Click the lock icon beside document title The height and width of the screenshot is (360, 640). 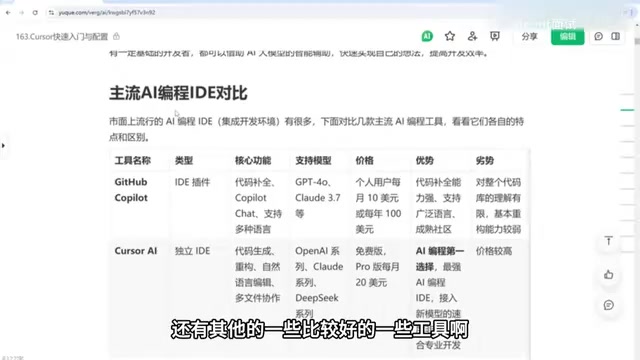point(116,36)
